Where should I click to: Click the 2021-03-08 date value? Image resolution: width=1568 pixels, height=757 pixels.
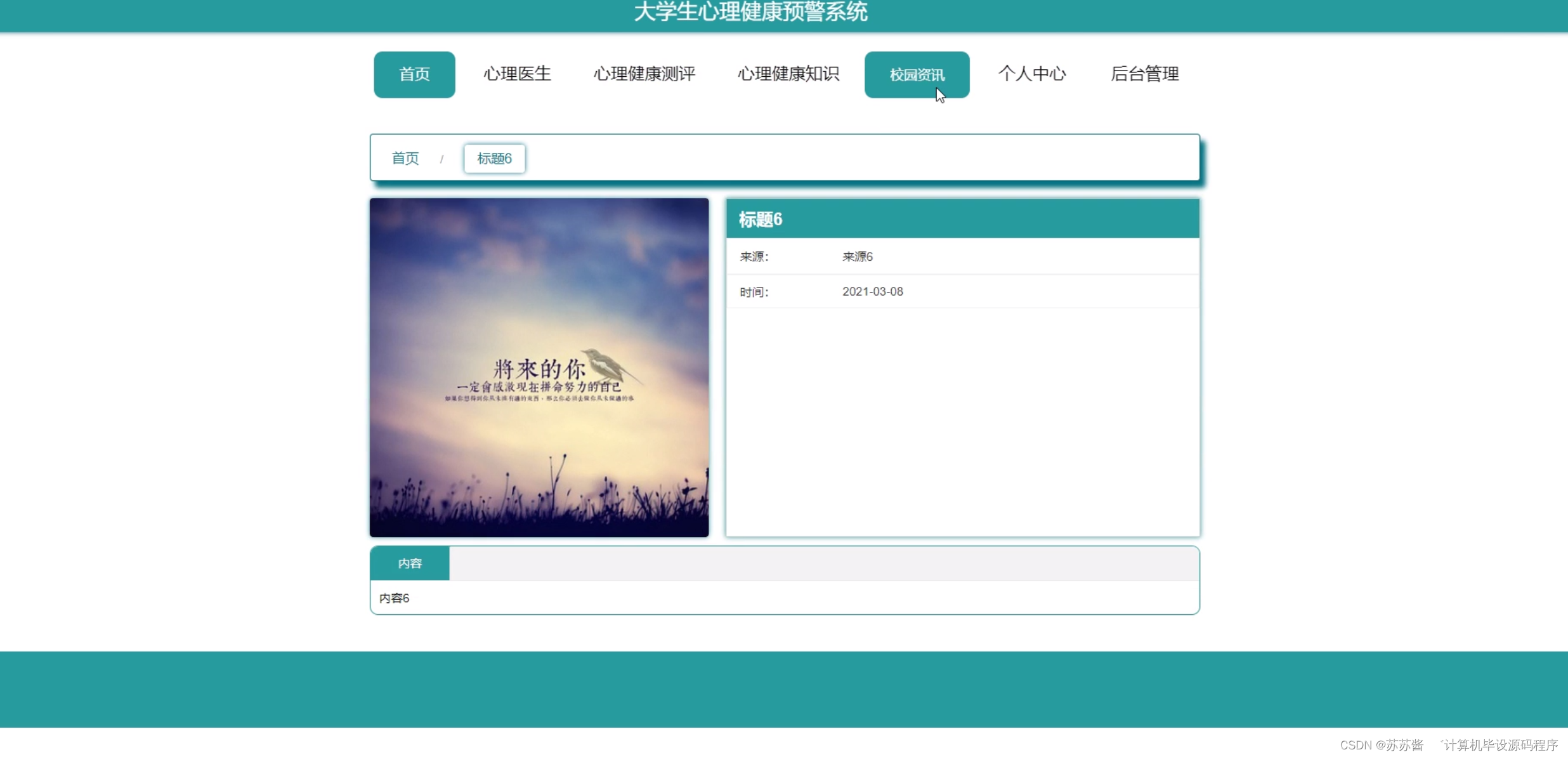(872, 291)
